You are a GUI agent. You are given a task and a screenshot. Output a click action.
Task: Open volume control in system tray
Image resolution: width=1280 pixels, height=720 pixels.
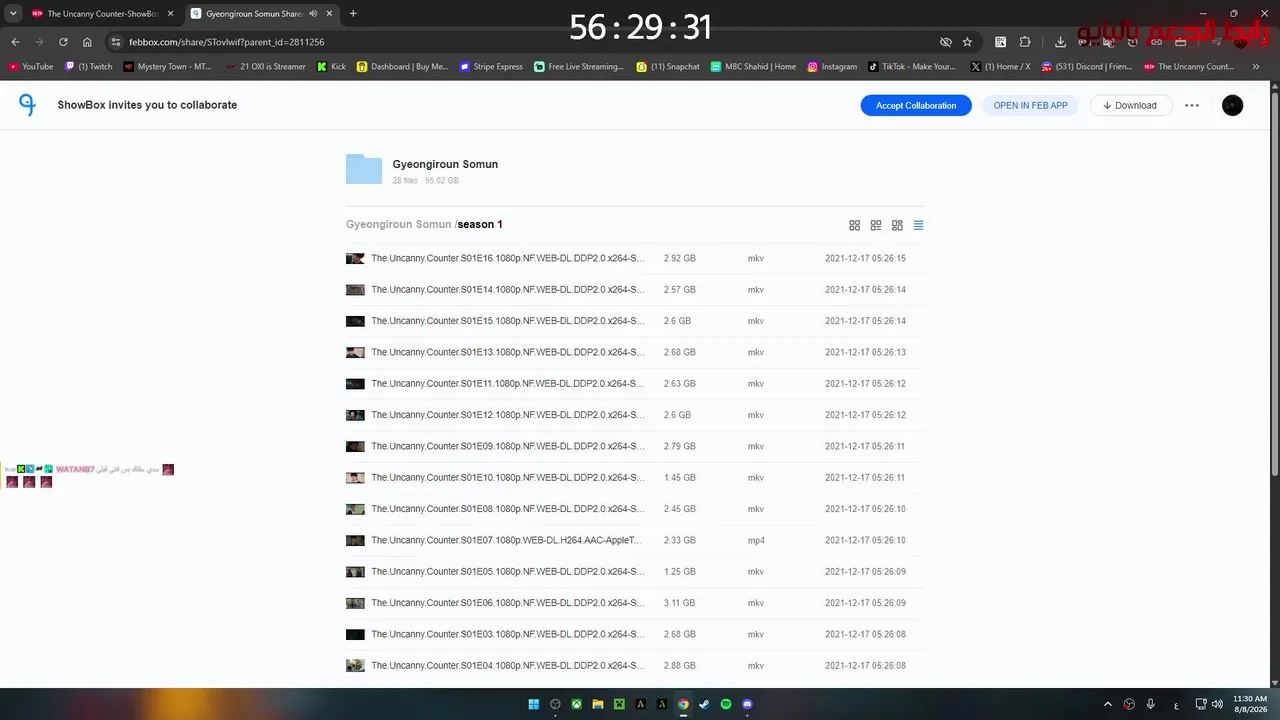point(1217,704)
